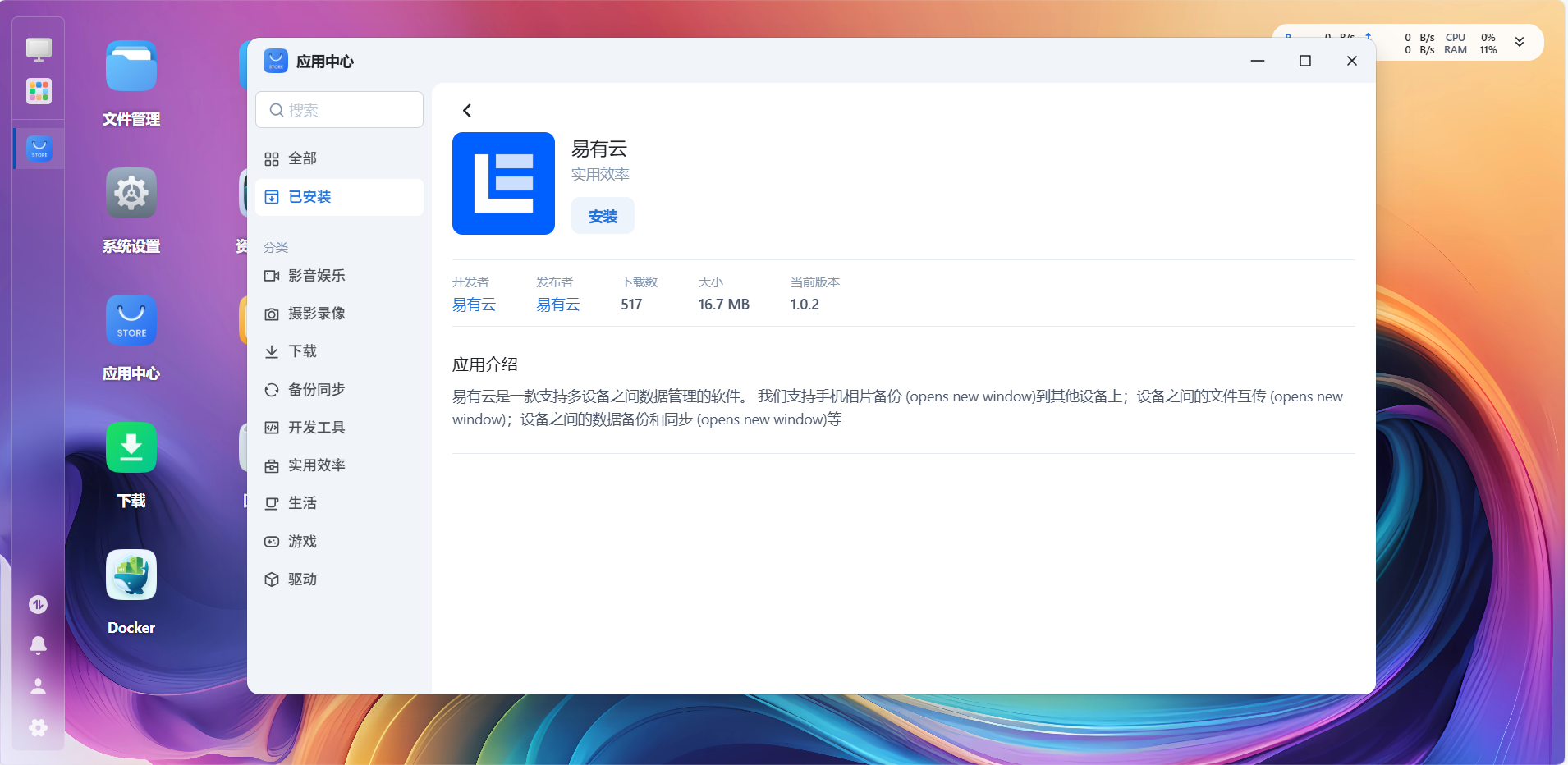
Task: Click the 易有云 app logo
Action: point(503,183)
